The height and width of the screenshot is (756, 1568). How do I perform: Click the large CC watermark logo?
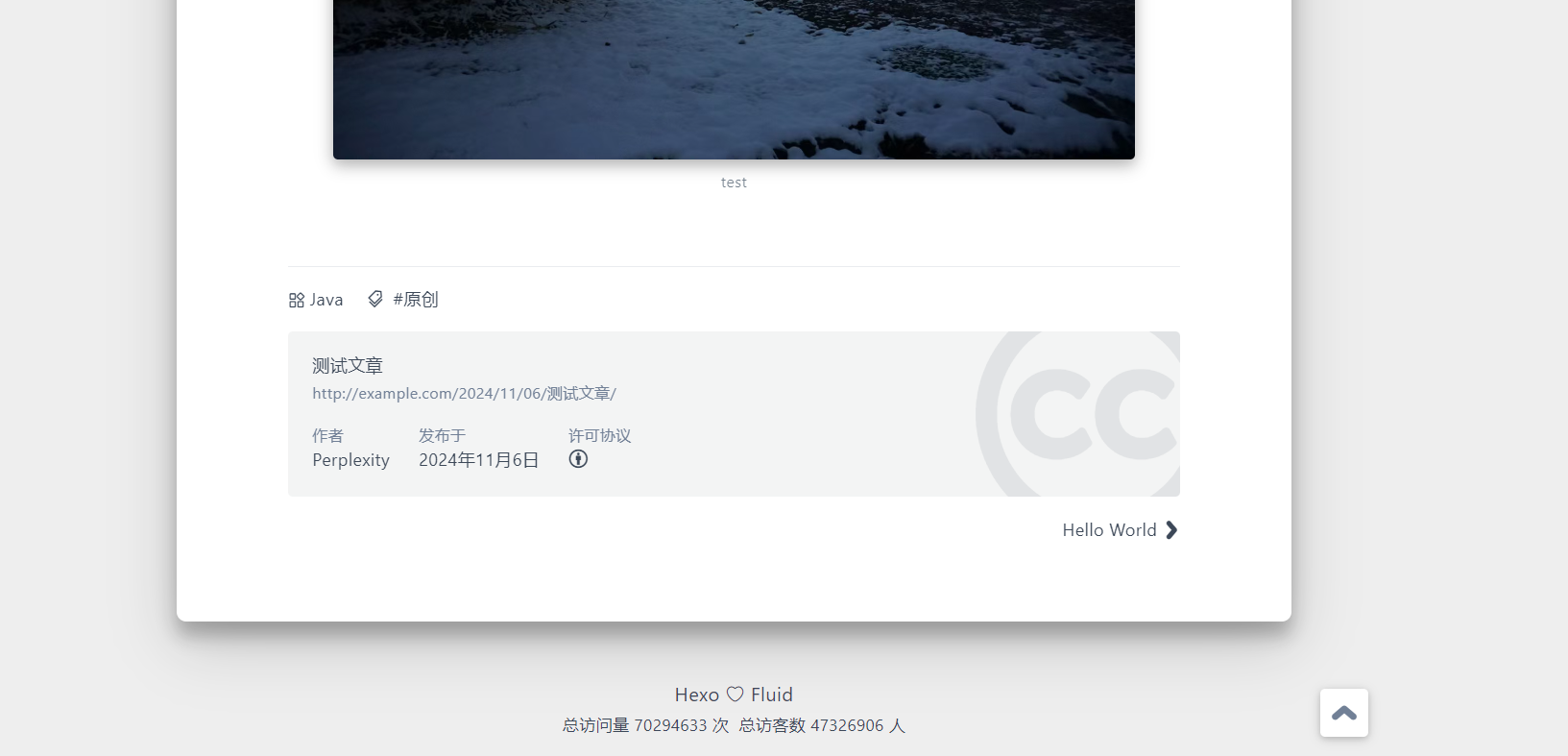tap(1077, 414)
